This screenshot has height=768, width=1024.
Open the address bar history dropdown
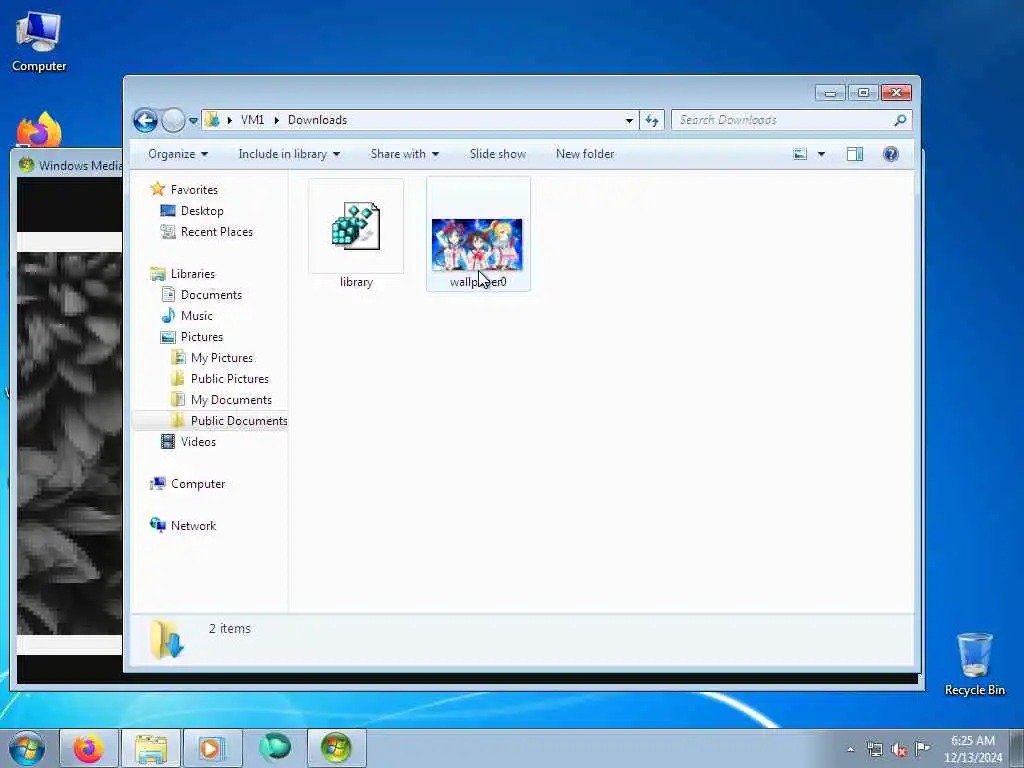pos(629,120)
